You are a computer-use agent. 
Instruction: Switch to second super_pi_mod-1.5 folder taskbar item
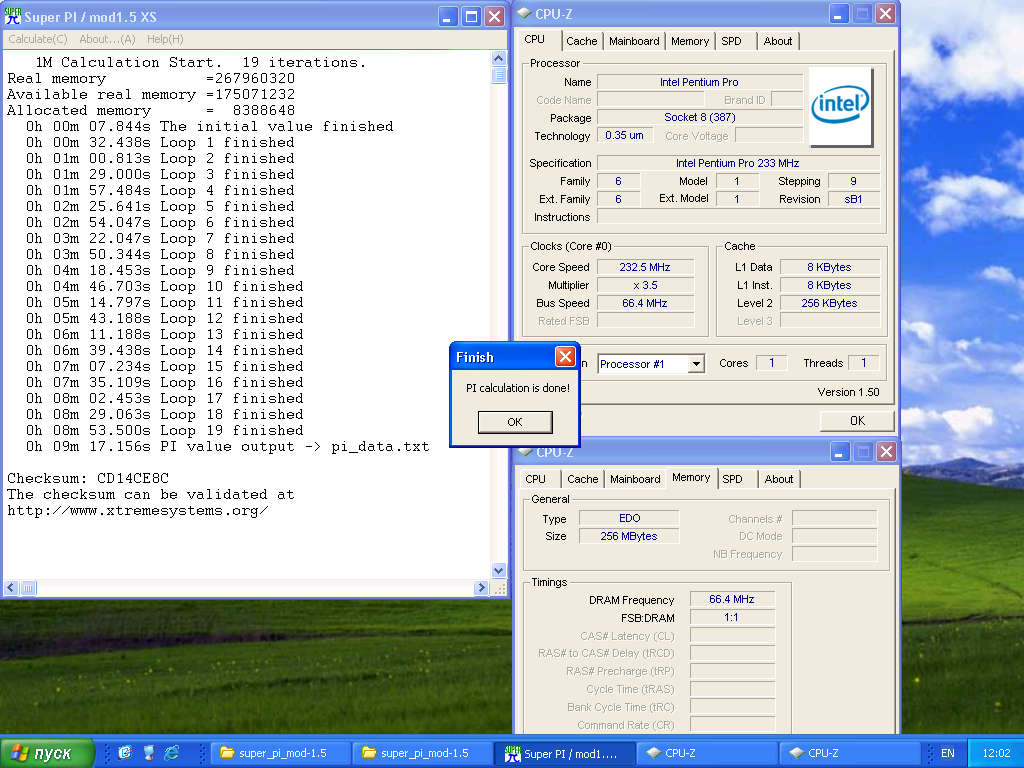pyautogui.click(x=421, y=753)
